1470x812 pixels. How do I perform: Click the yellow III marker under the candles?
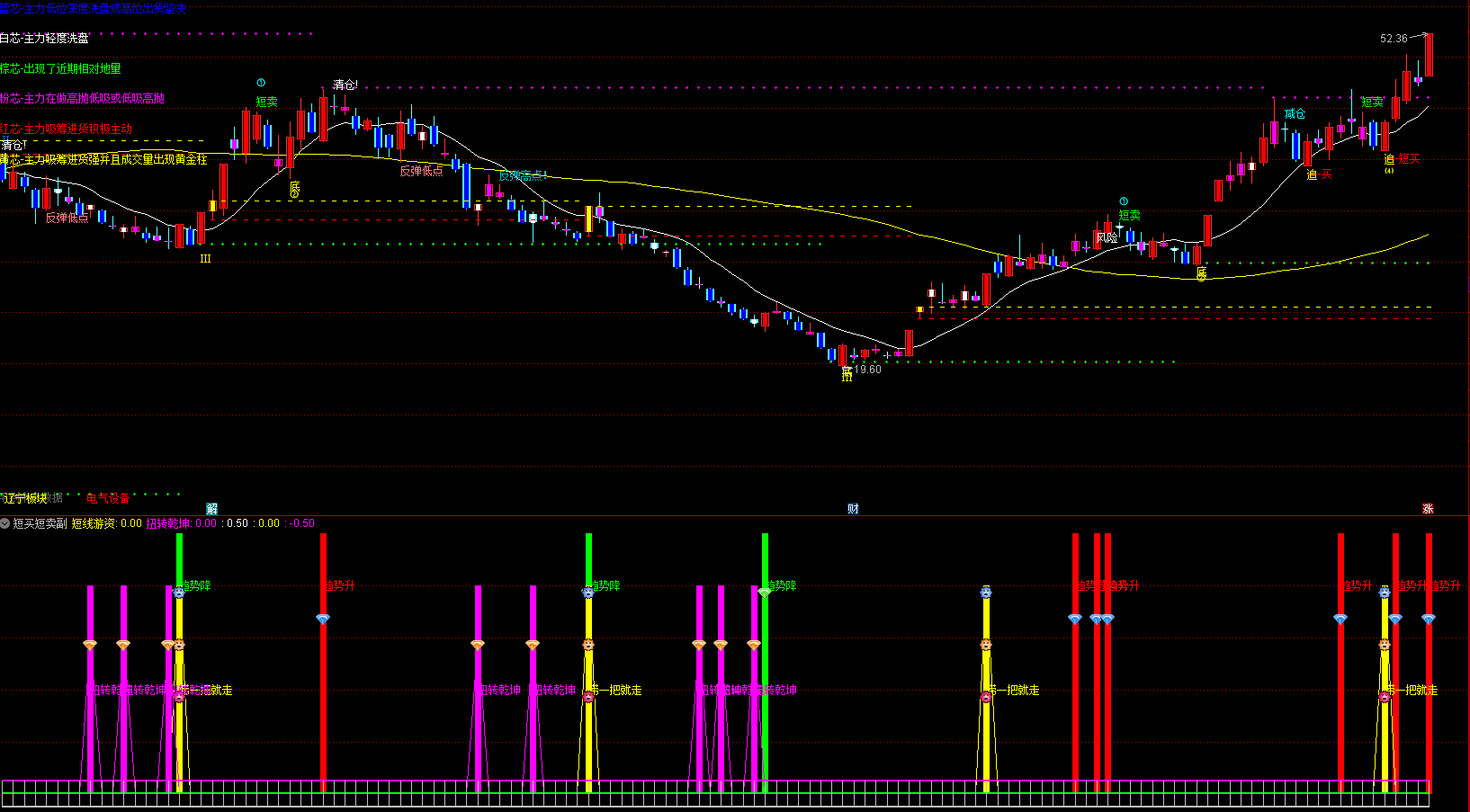(x=205, y=258)
